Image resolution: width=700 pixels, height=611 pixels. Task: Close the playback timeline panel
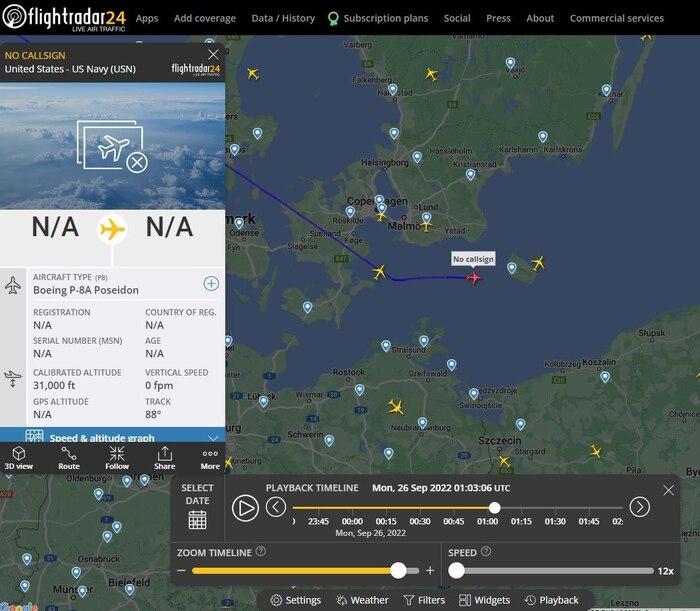click(668, 490)
